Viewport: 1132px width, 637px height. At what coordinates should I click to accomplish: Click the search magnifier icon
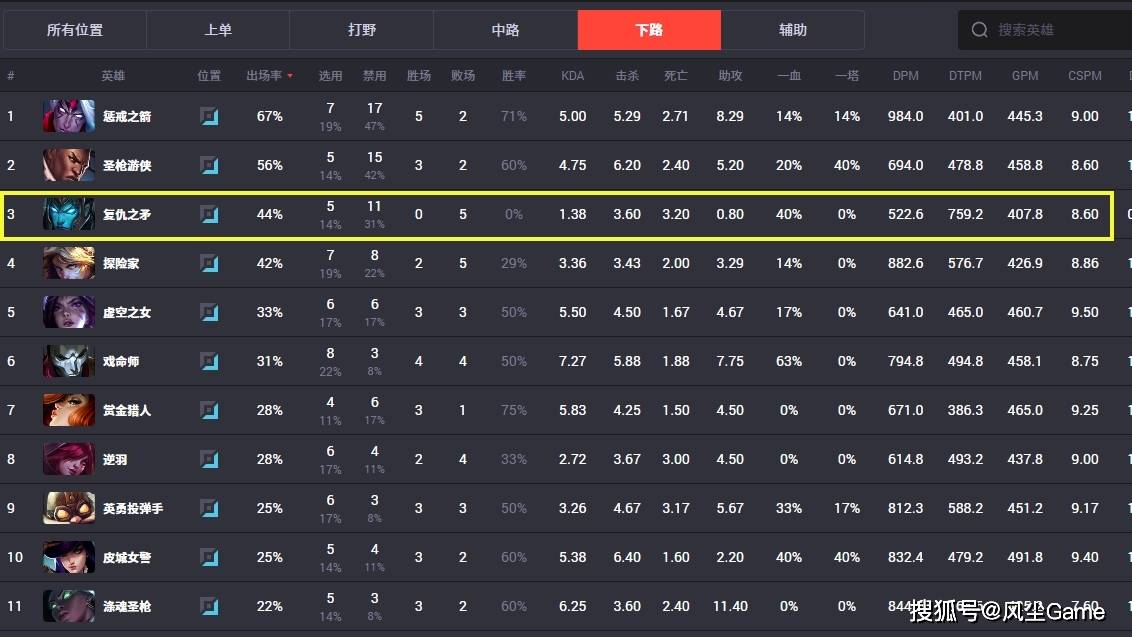(x=979, y=30)
